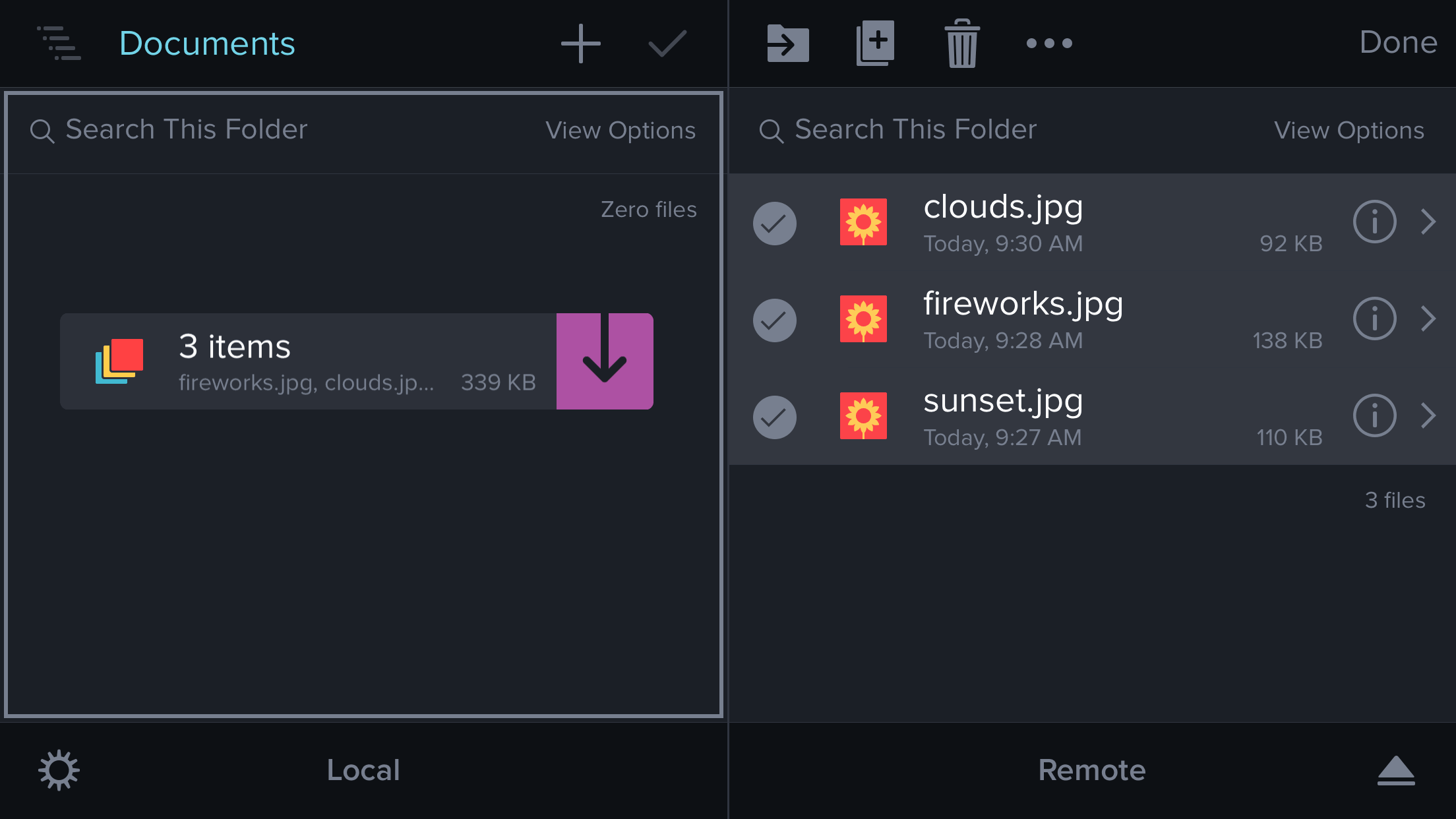
Task: Open the three-dots more actions menu
Action: pyautogui.click(x=1049, y=44)
